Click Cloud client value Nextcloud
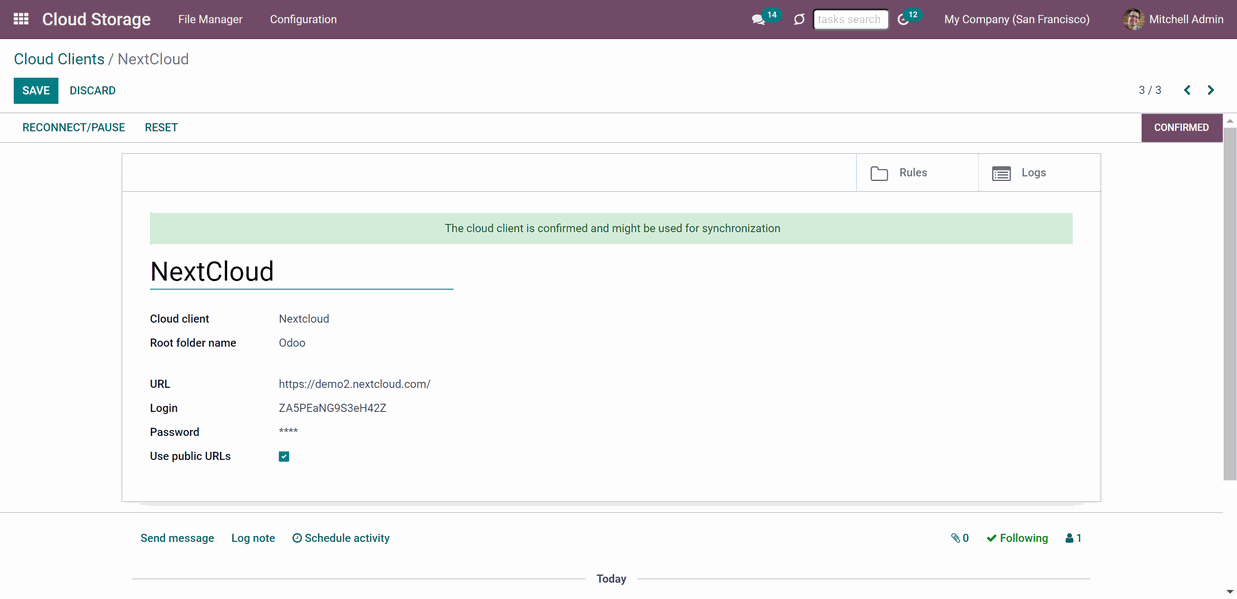1237x599 pixels. (x=304, y=319)
